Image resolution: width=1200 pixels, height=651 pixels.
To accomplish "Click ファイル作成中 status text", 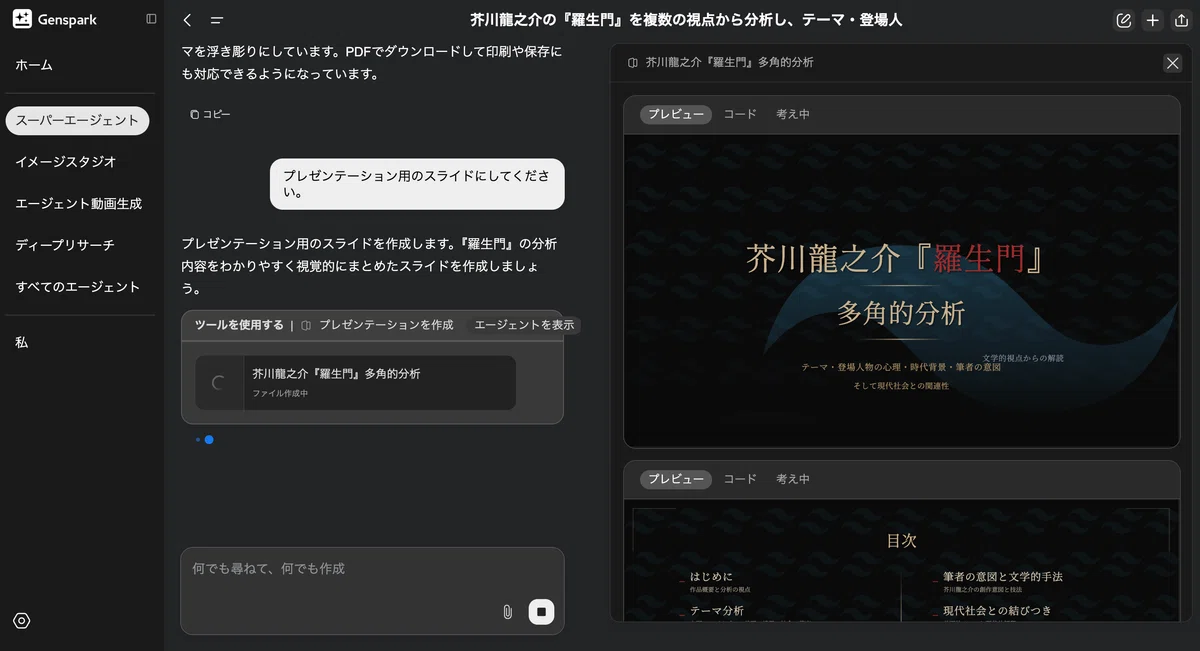I will [280, 393].
